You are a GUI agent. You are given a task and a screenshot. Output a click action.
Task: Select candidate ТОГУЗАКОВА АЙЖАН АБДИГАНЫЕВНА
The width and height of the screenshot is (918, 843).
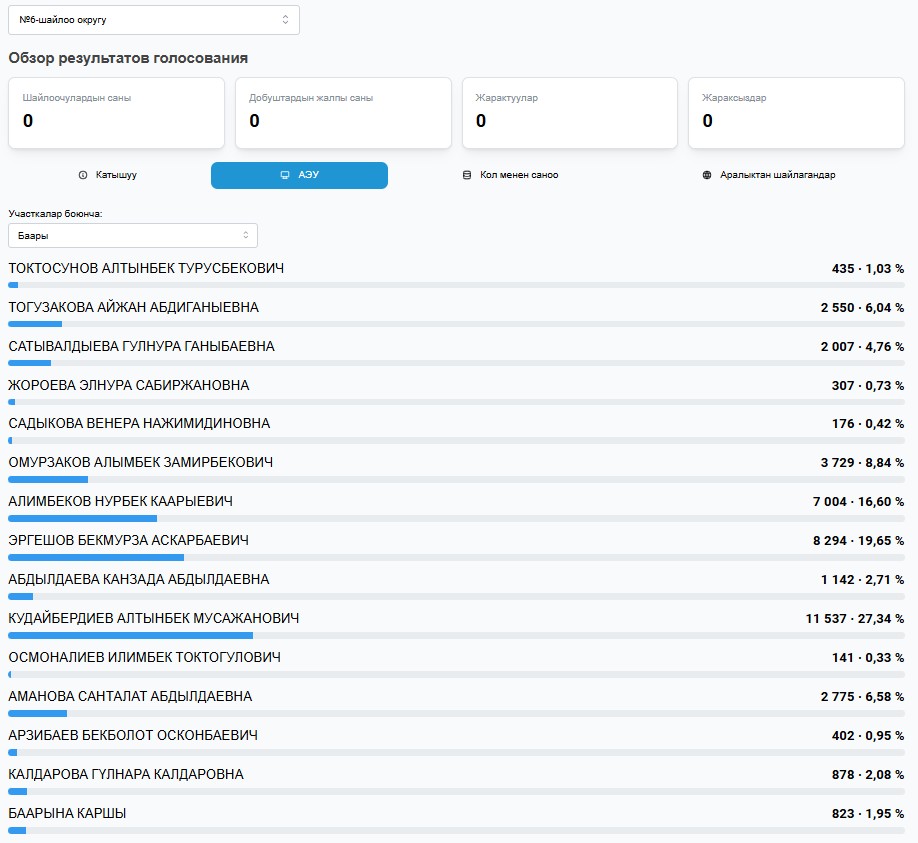tap(133, 308)
